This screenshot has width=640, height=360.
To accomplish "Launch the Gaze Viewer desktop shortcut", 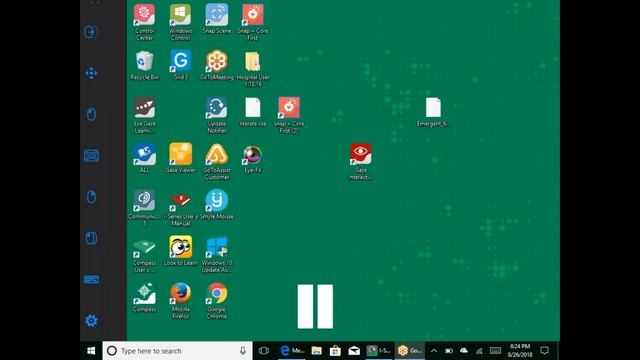I will (x=180, y=158).
